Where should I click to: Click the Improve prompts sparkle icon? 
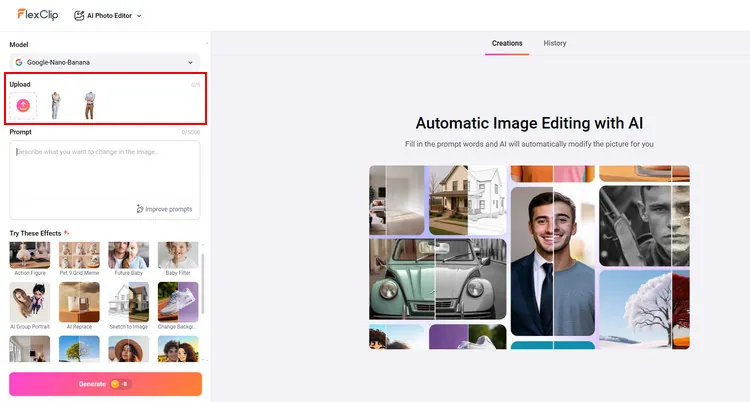point(140,209)
